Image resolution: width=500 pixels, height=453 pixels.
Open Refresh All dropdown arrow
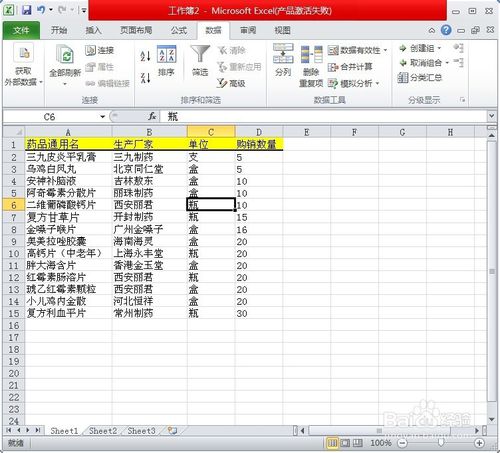pos(65,84)
